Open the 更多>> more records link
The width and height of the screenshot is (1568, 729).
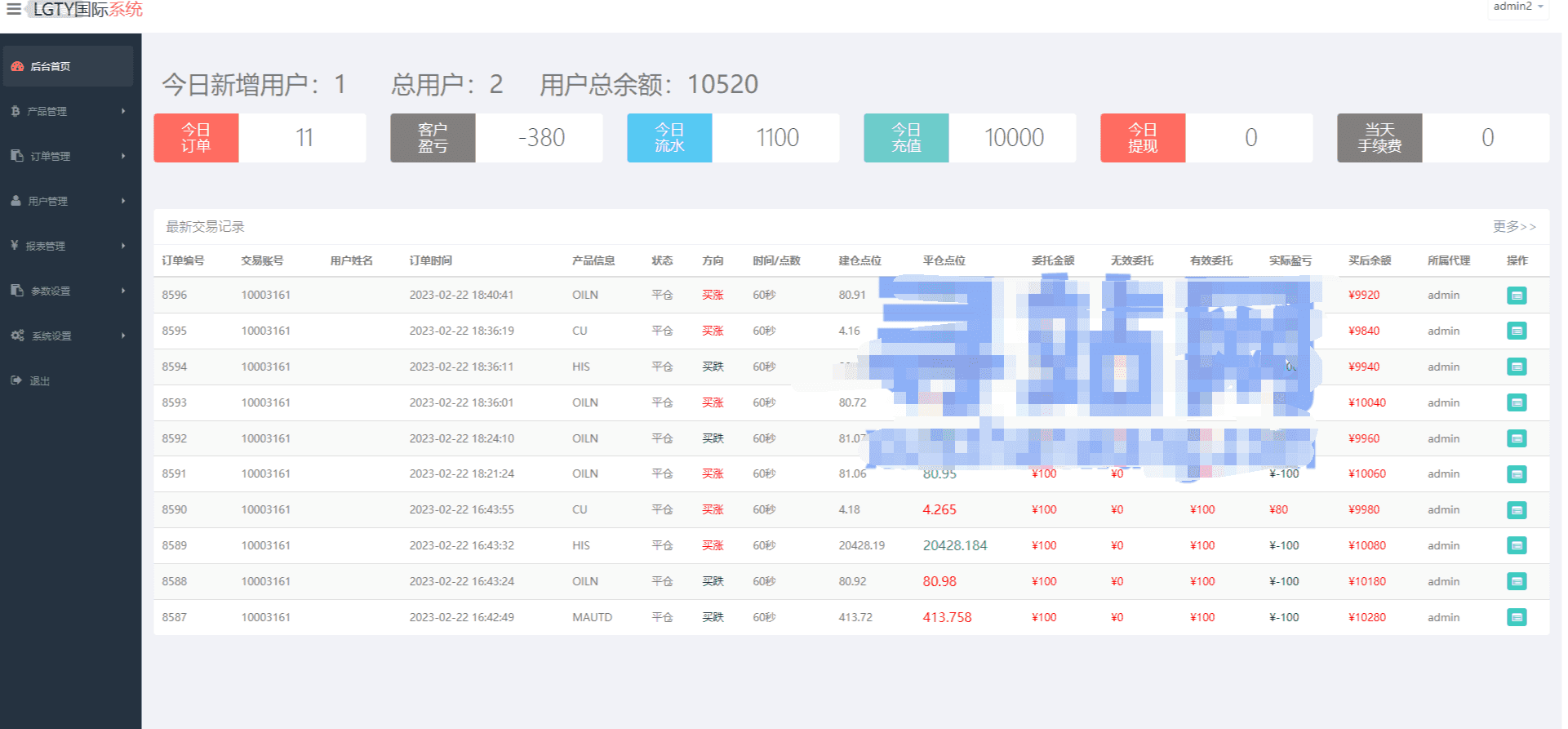pos(1514,227)
